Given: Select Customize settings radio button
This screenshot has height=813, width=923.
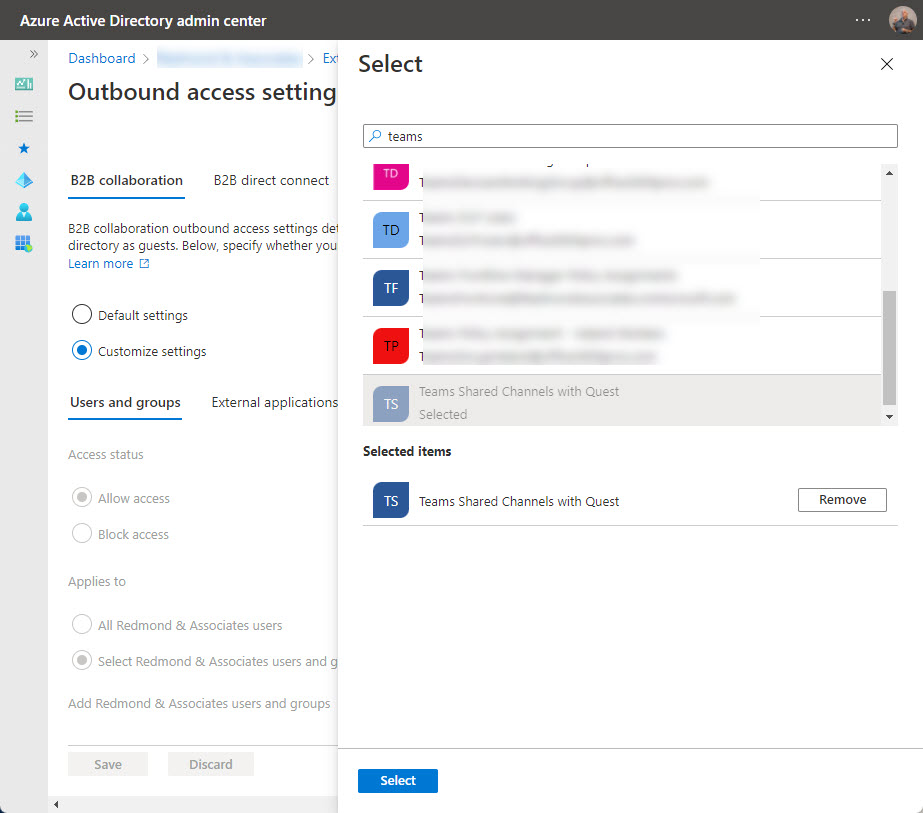Looking at the screenshot, I should pyautogui.click(x=82, y=351).
